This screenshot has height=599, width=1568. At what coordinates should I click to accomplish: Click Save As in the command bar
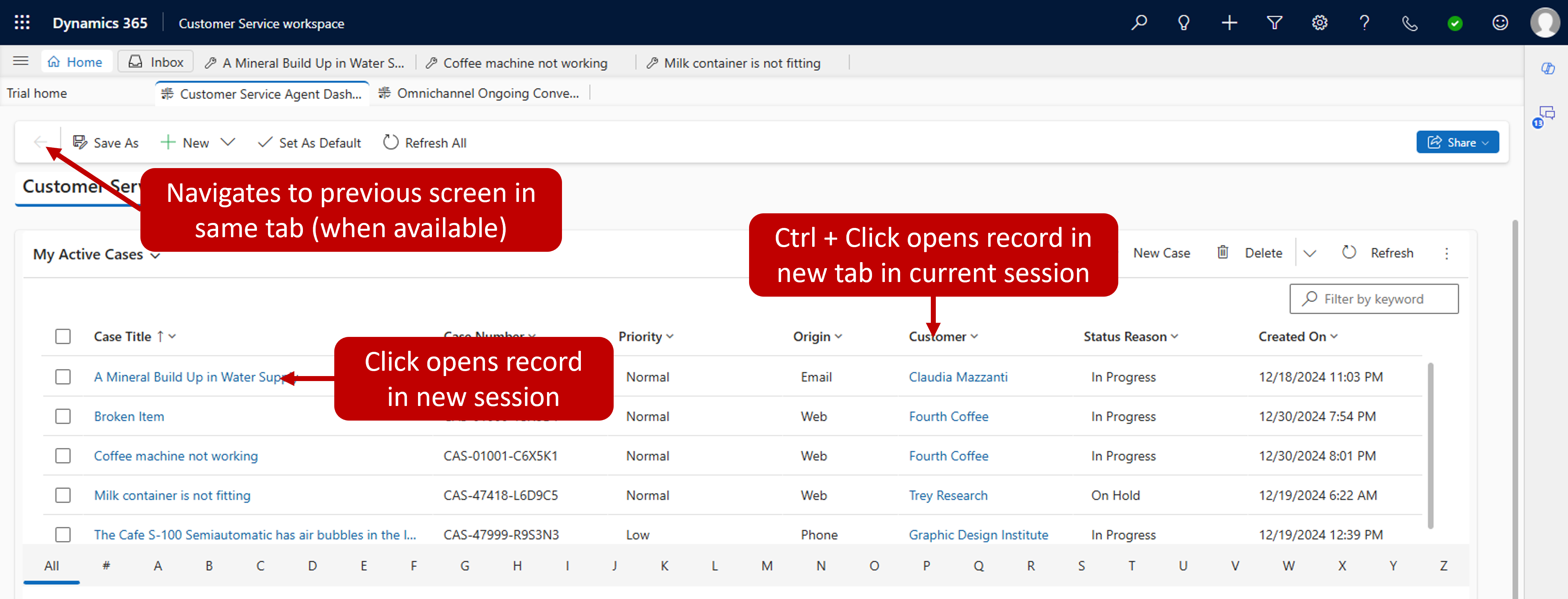(x=106, y=142)
